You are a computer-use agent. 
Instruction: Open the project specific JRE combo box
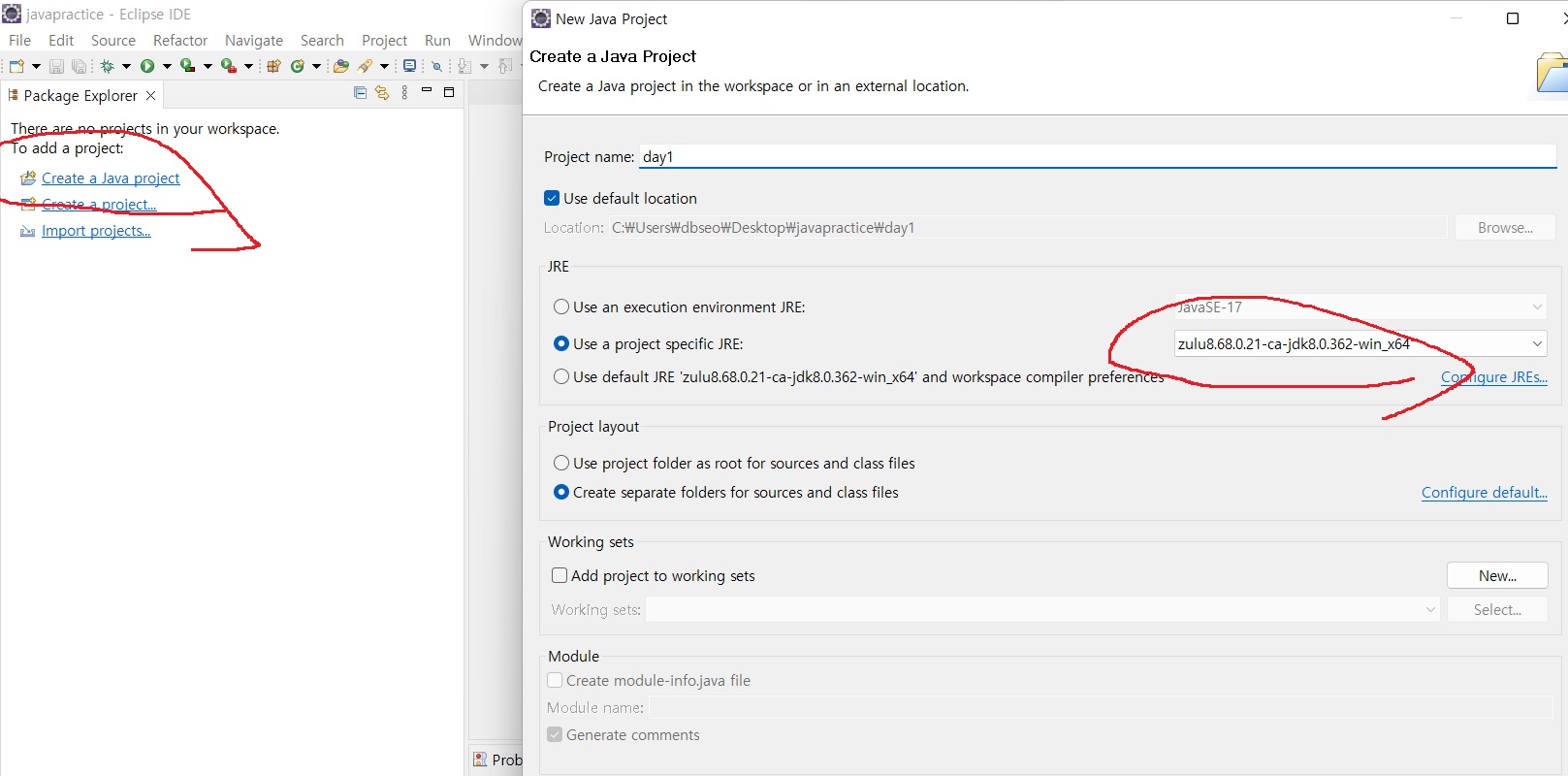(1360, 343)
